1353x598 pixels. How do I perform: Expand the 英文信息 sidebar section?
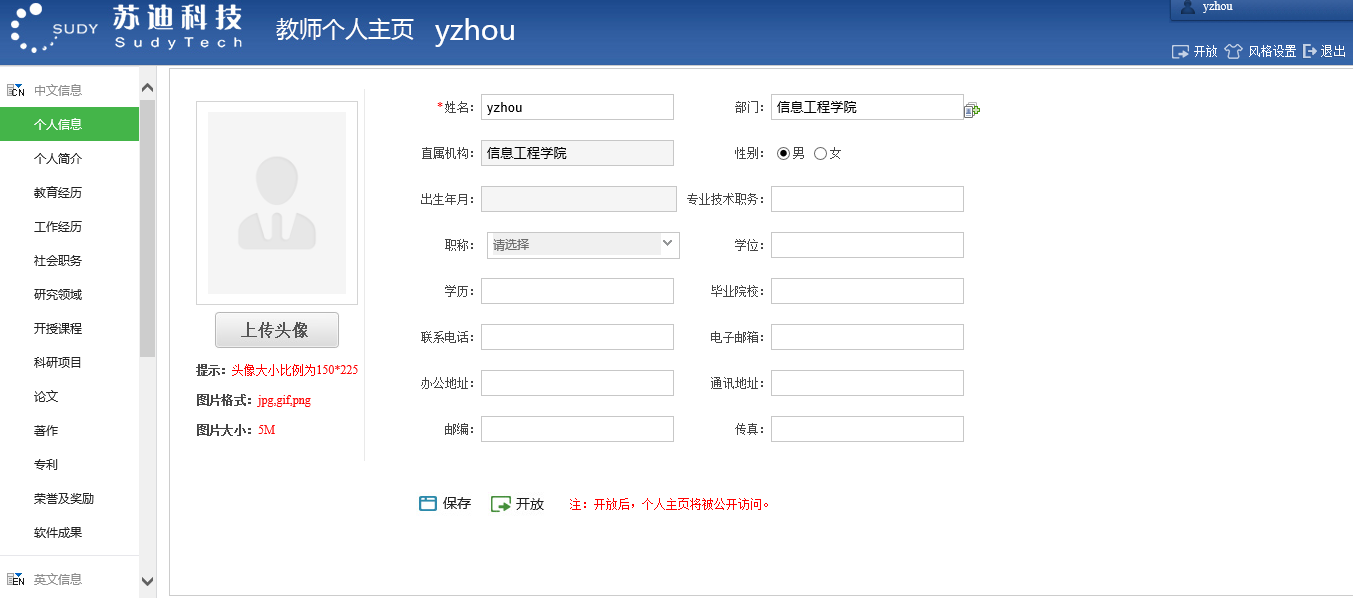click(58, 579)
